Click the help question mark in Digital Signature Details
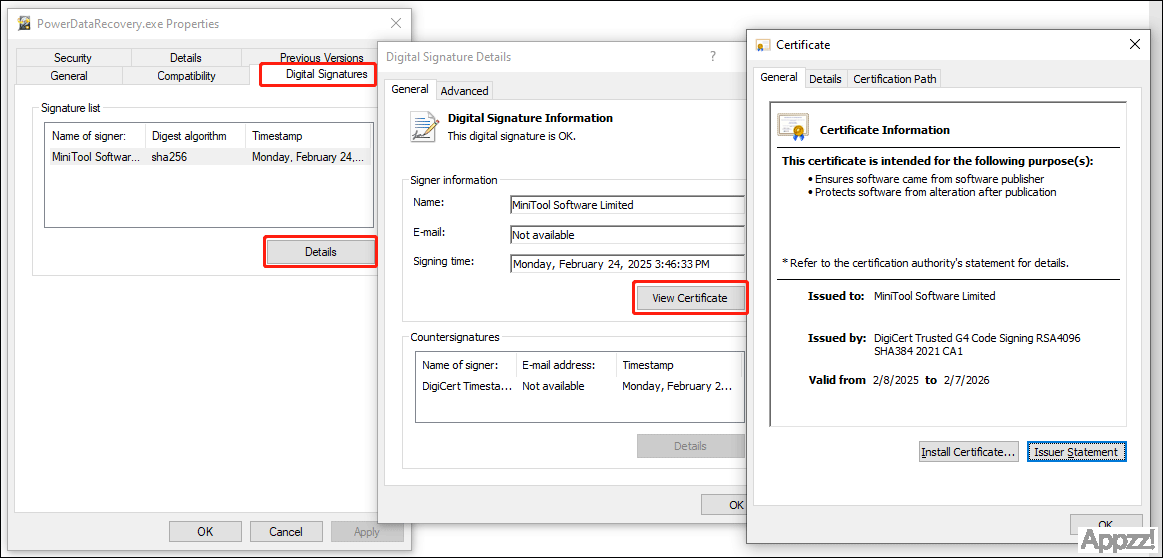Screen dimensions: 1163x558 click(x=713, y=56)
